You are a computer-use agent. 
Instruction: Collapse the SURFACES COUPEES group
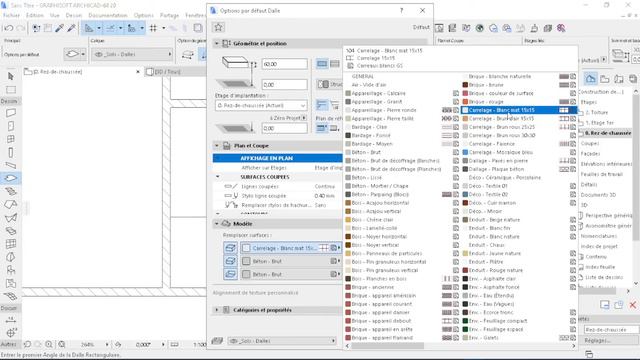click(x=218, y=177)
